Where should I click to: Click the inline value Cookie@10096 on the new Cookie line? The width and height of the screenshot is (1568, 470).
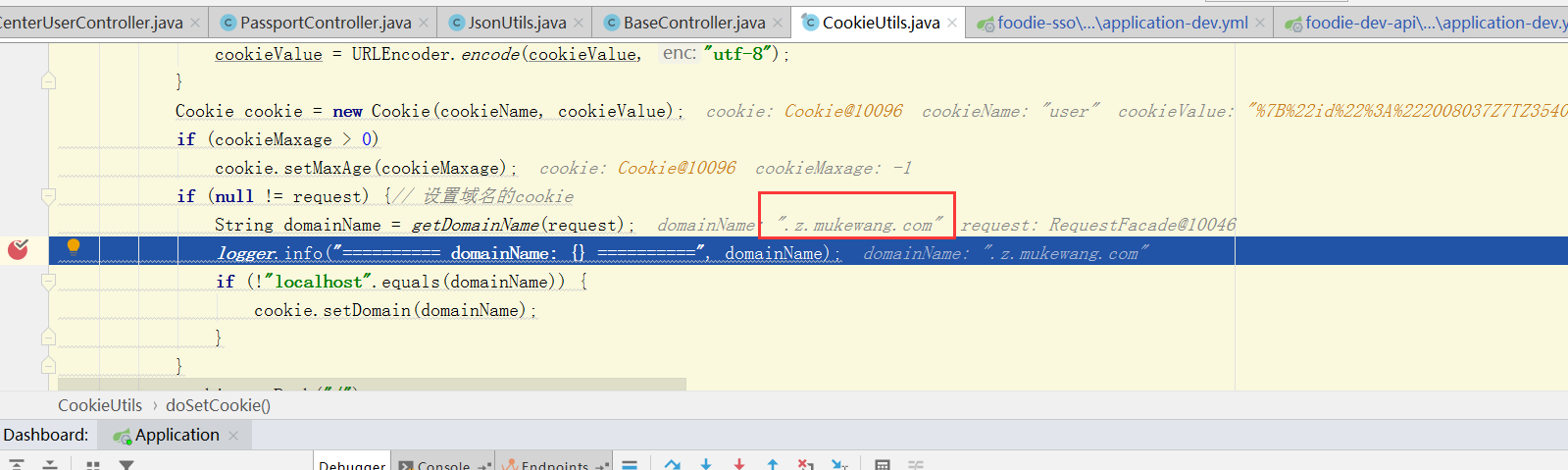click(x=843, y=111)
